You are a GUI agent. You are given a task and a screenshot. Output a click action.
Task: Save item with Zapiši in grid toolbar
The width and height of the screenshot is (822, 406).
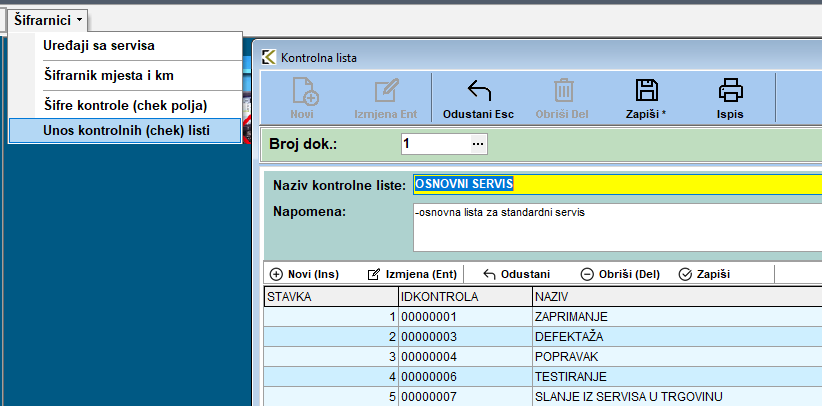704,274
